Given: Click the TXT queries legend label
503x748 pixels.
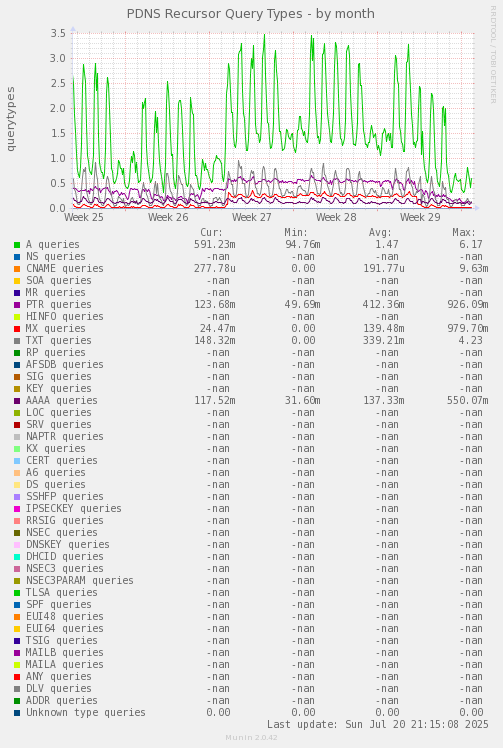Looking at the screenshot, I should pyautogui.click(x=59, y=341).
